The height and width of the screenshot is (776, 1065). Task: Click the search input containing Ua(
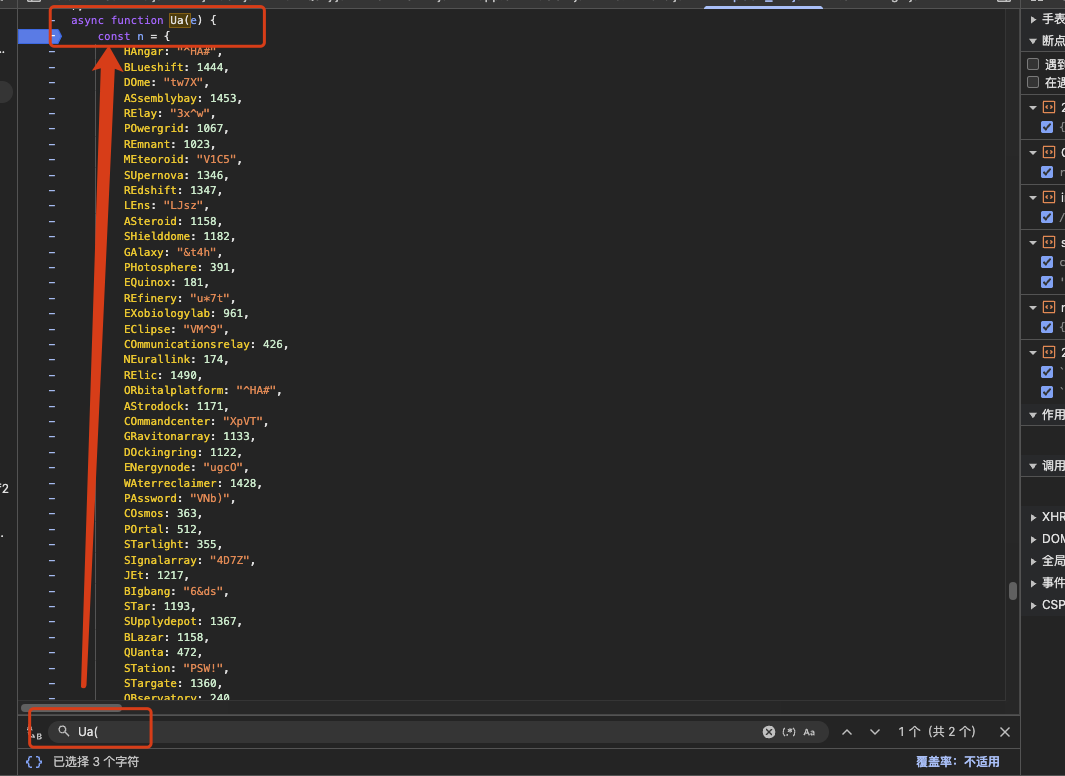point(400,732)
